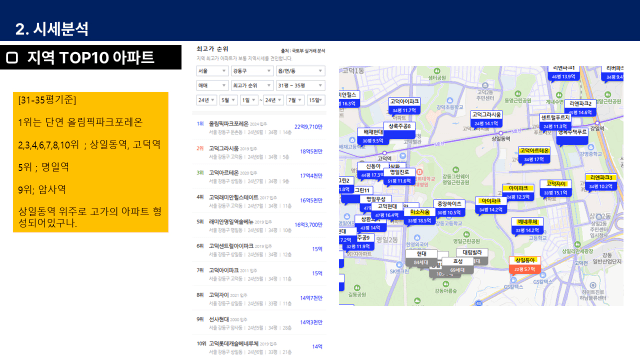Click the gray 현대 map marker

422,259
